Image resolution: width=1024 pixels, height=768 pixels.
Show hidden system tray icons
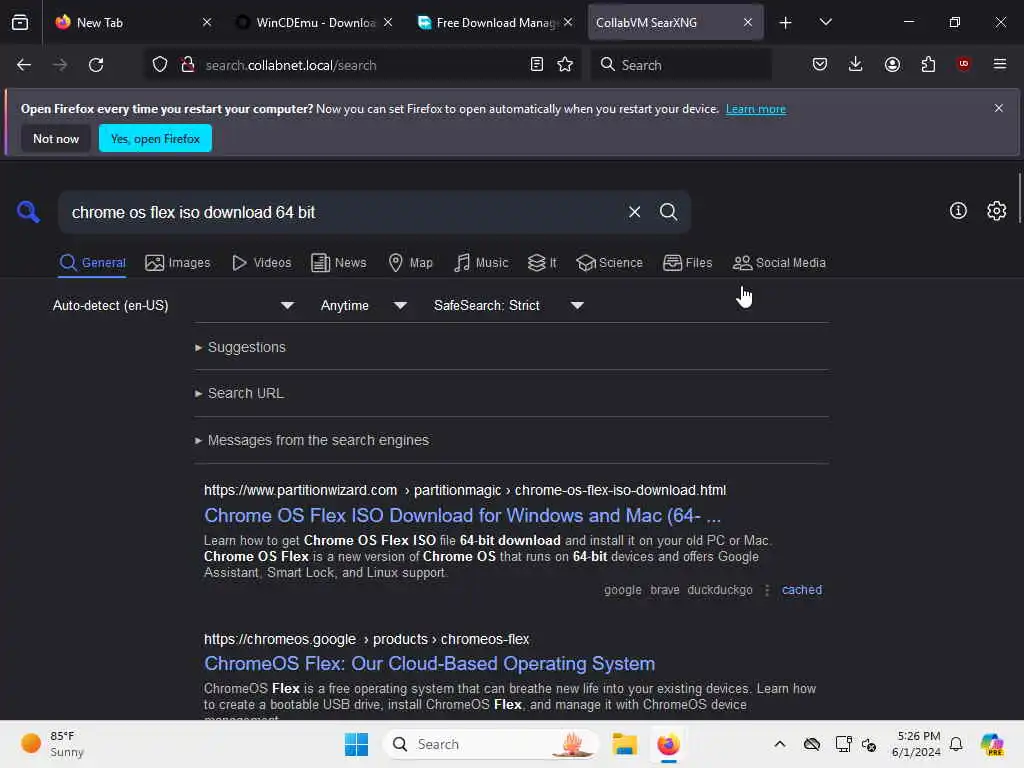pos(780,744)
